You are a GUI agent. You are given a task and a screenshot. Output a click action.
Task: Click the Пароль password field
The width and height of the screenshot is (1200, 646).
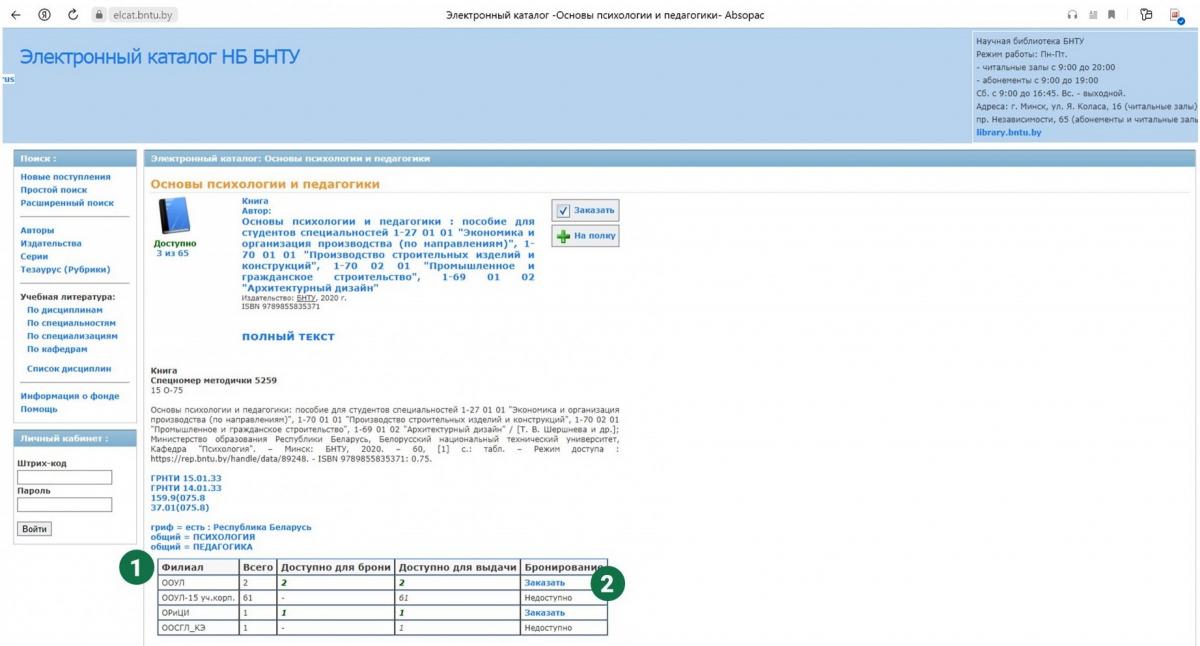point(65,505)
